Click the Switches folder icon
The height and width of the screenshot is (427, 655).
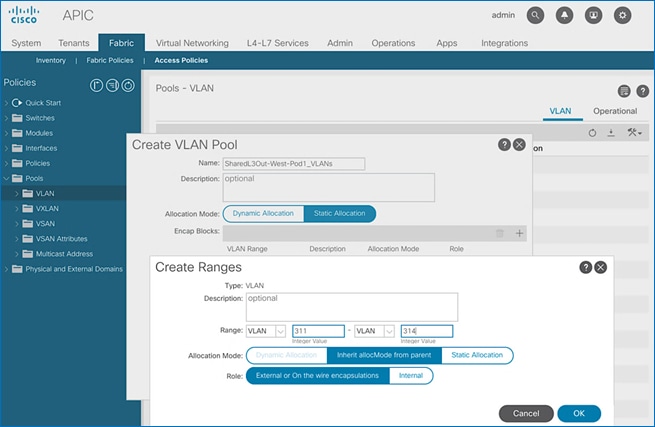click(x=17, y=118)
